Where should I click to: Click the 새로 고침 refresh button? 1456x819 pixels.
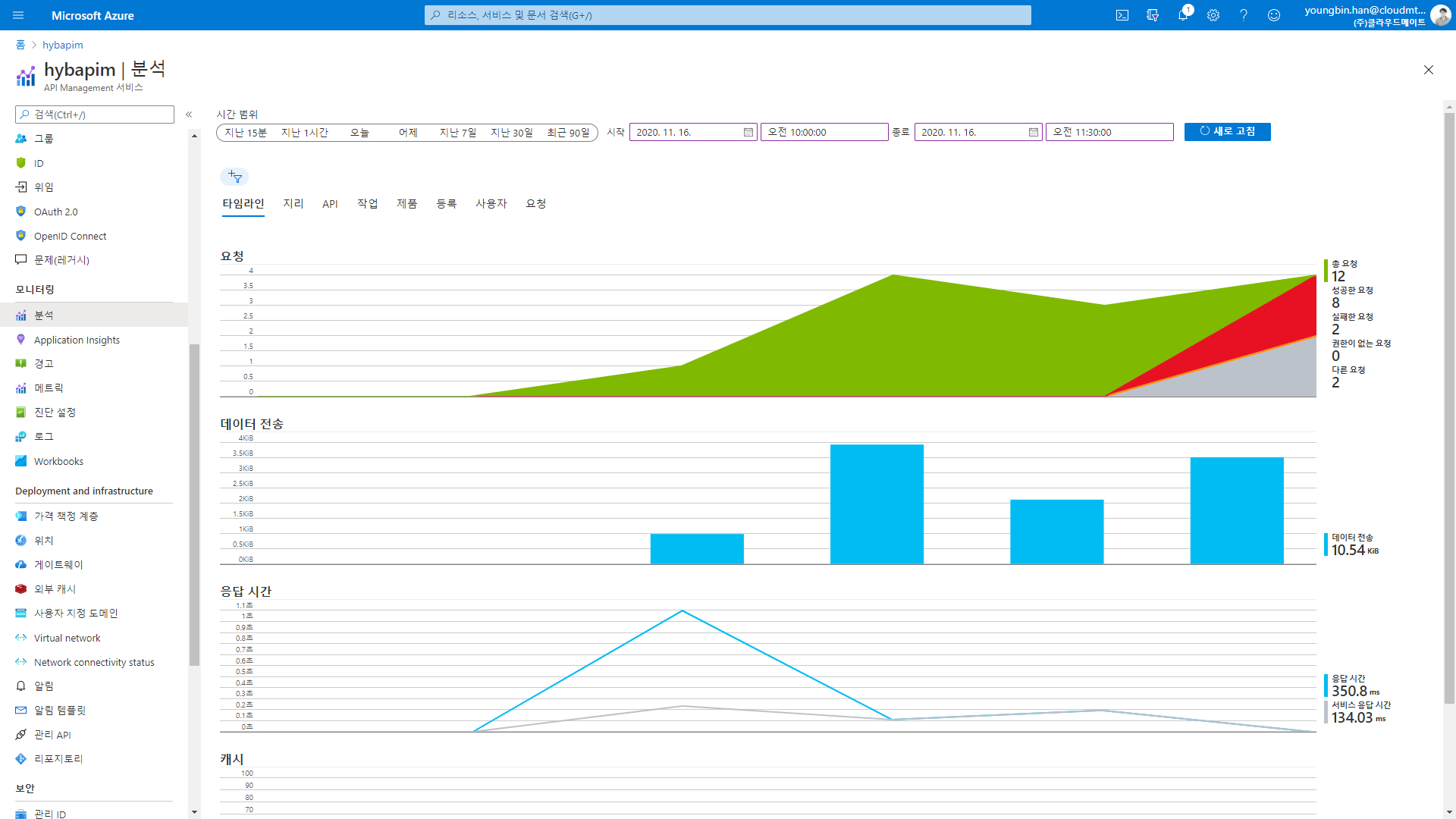[1227, 132]
